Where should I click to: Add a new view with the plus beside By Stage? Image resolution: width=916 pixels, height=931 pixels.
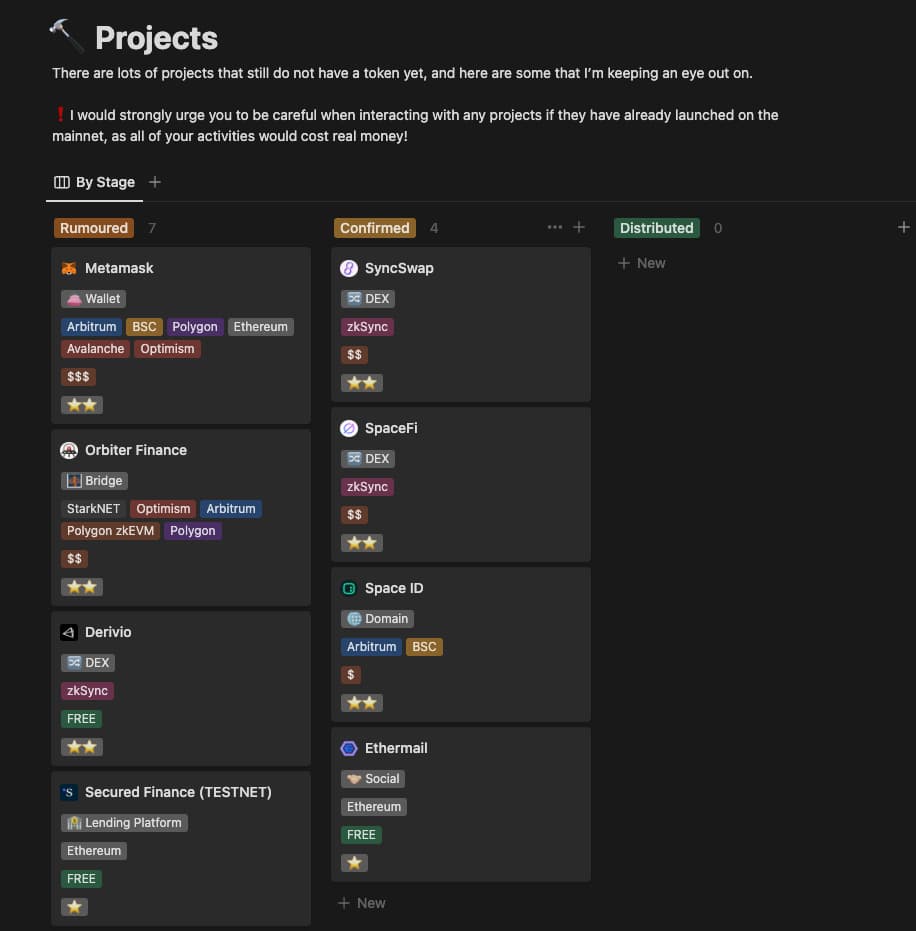pyautogui.click(x=154, y=182)
